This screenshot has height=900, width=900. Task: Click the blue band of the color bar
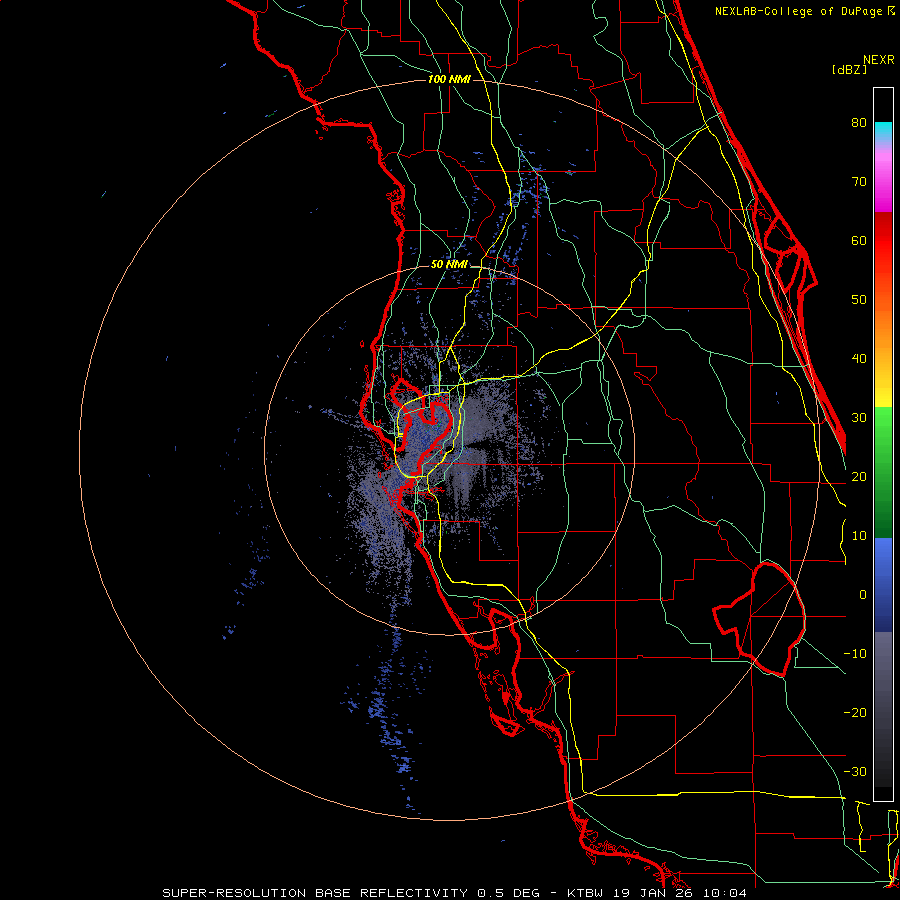click(x=883, y=585)
